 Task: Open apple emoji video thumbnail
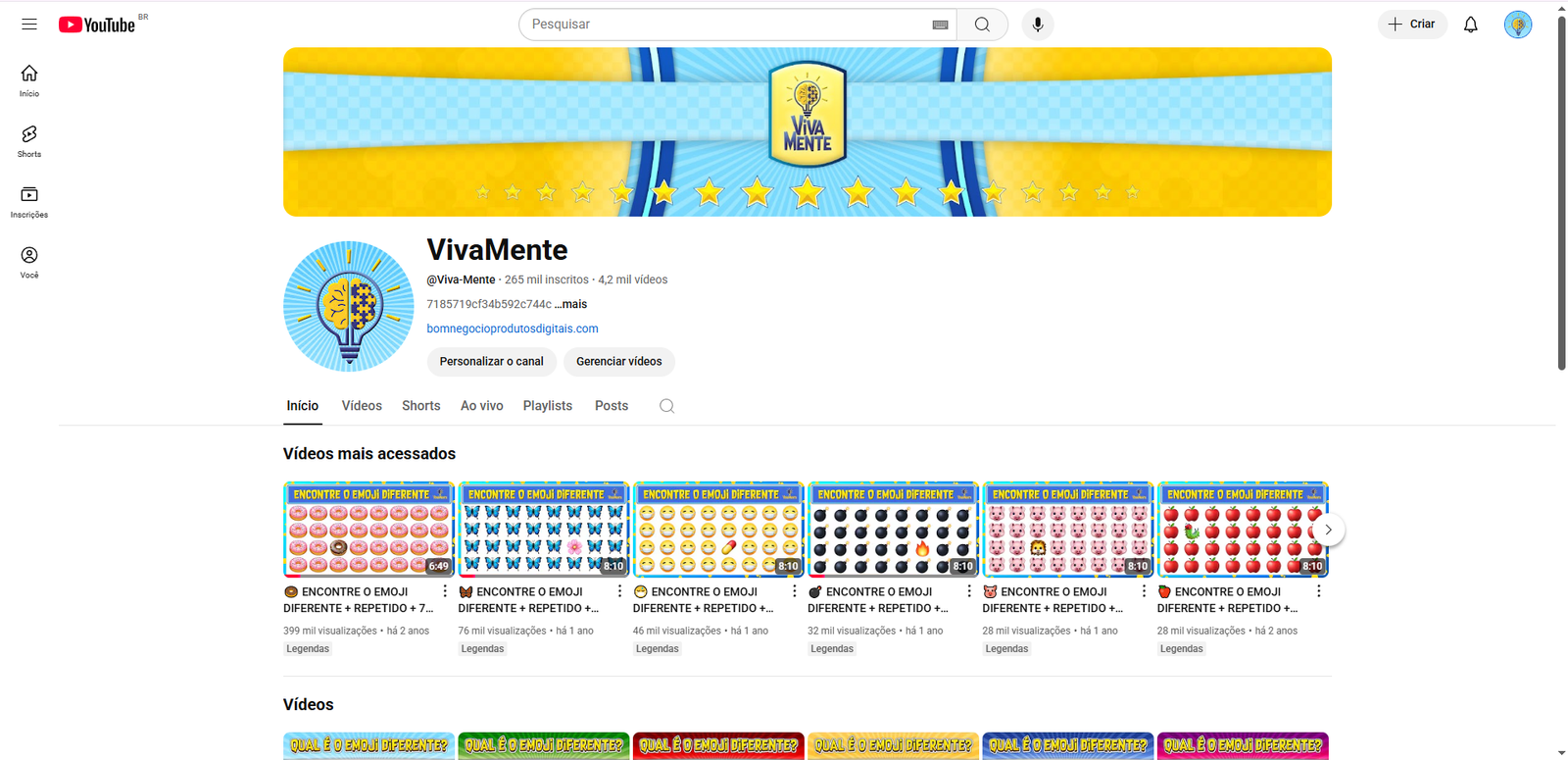tap(1243, 530)
